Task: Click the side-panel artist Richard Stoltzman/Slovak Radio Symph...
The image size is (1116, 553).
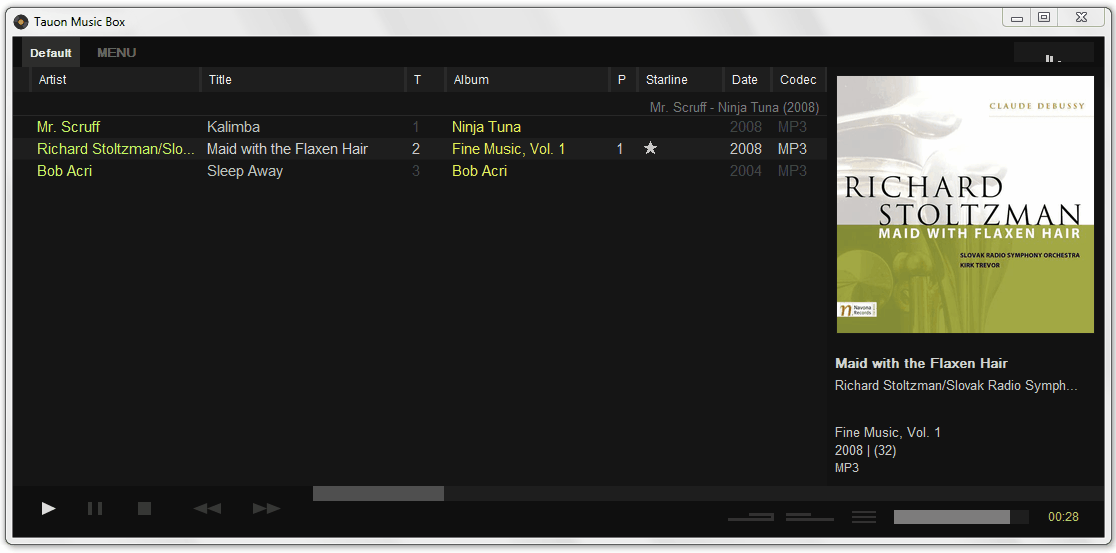Action: [x=957, y=386]
